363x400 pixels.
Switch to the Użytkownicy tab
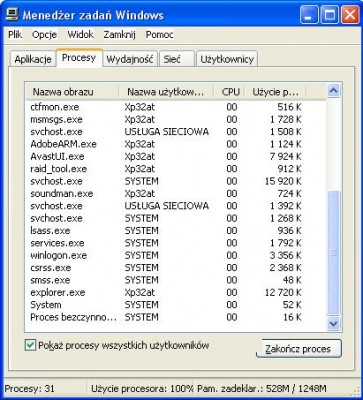(x=227, y=59)
